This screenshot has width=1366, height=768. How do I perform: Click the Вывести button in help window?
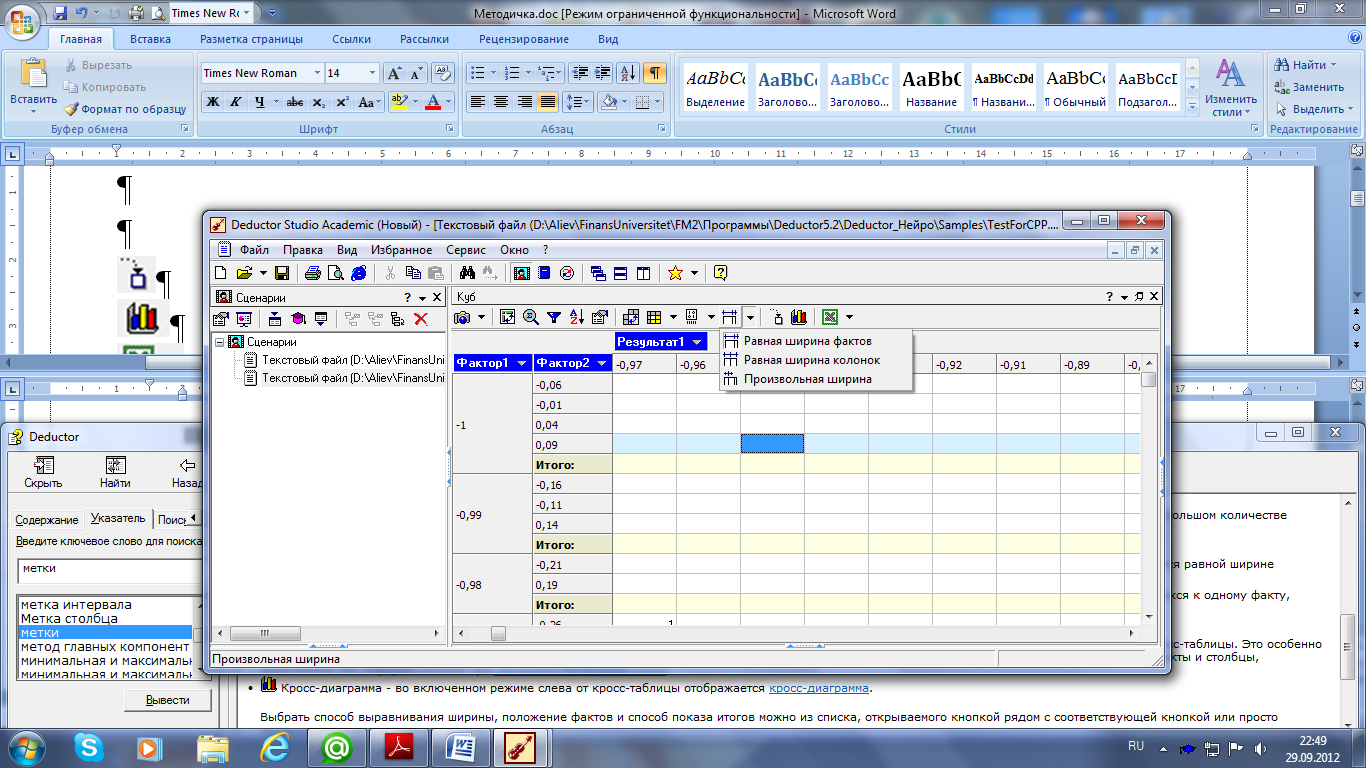tap(167, 700)
